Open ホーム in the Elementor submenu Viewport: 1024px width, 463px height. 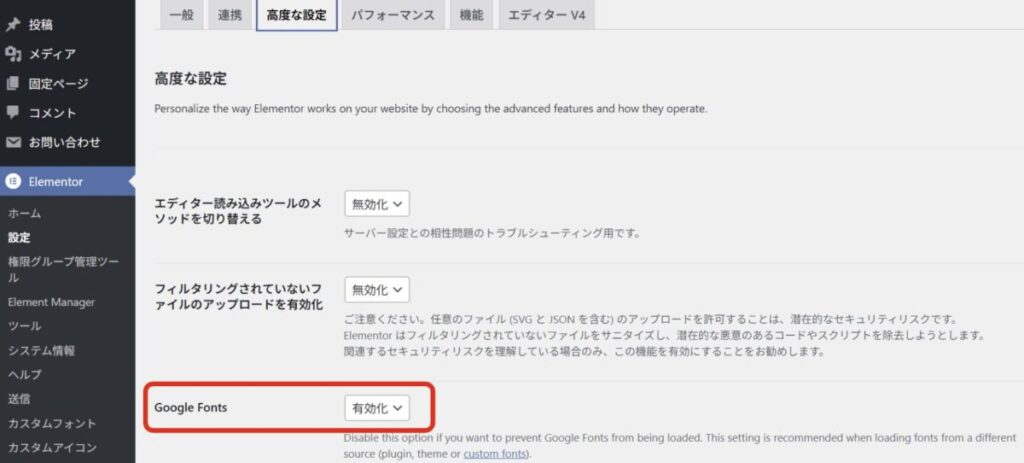pos(25,214)
